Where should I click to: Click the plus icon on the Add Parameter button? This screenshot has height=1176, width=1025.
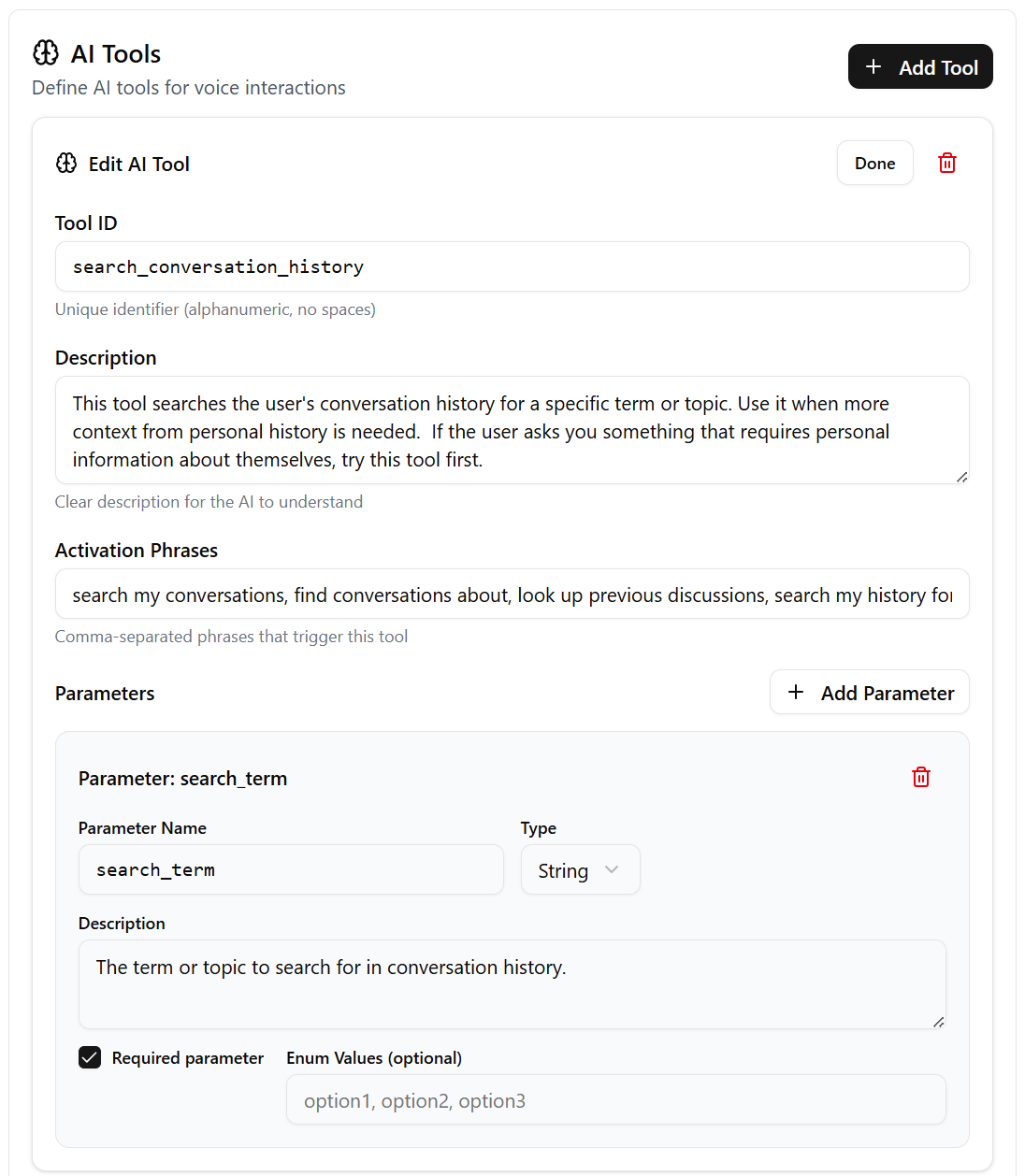(796, 692)
